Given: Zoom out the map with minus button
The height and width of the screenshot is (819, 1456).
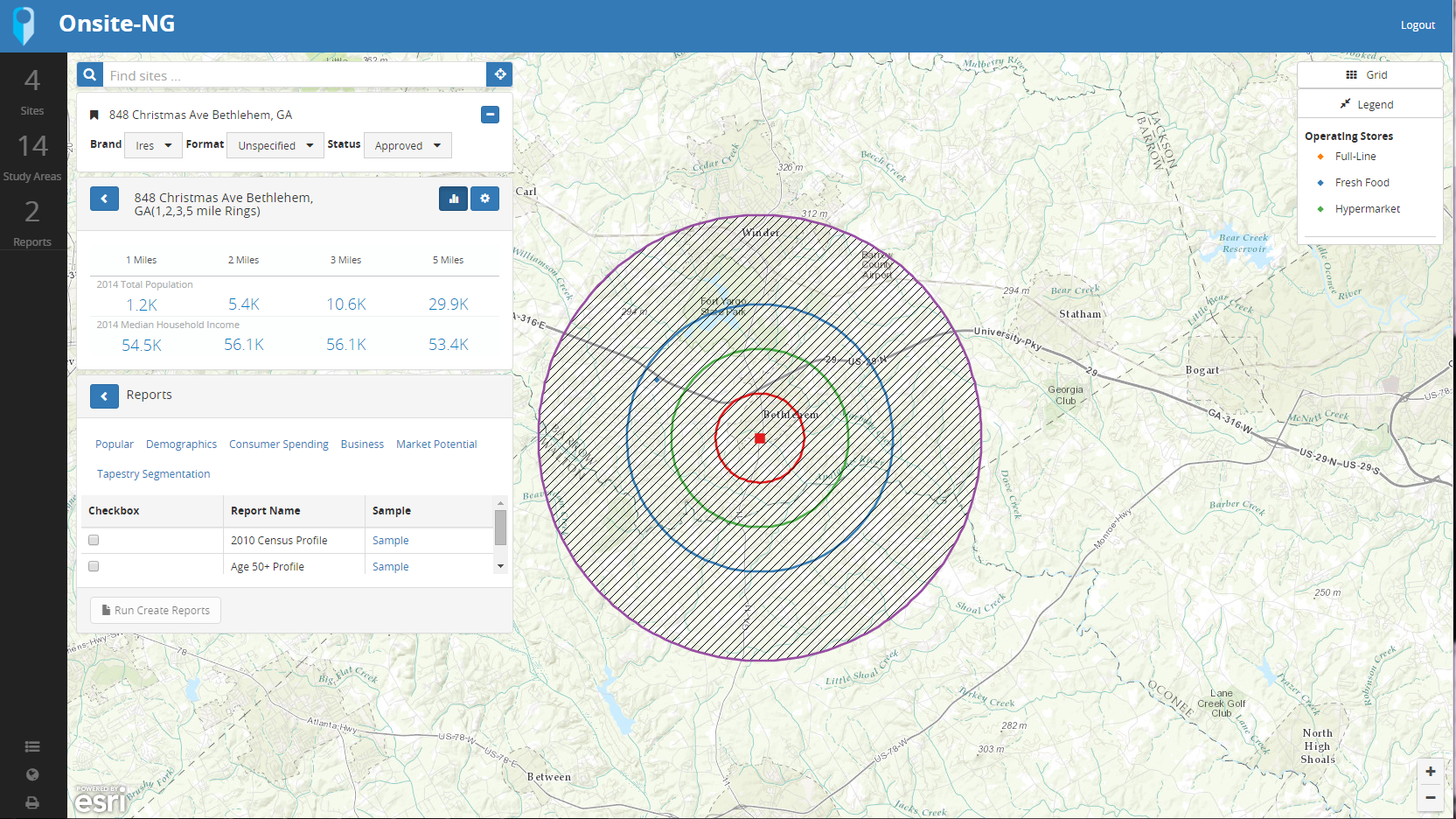Looking at the screenshot, I should click(1431, 798).
